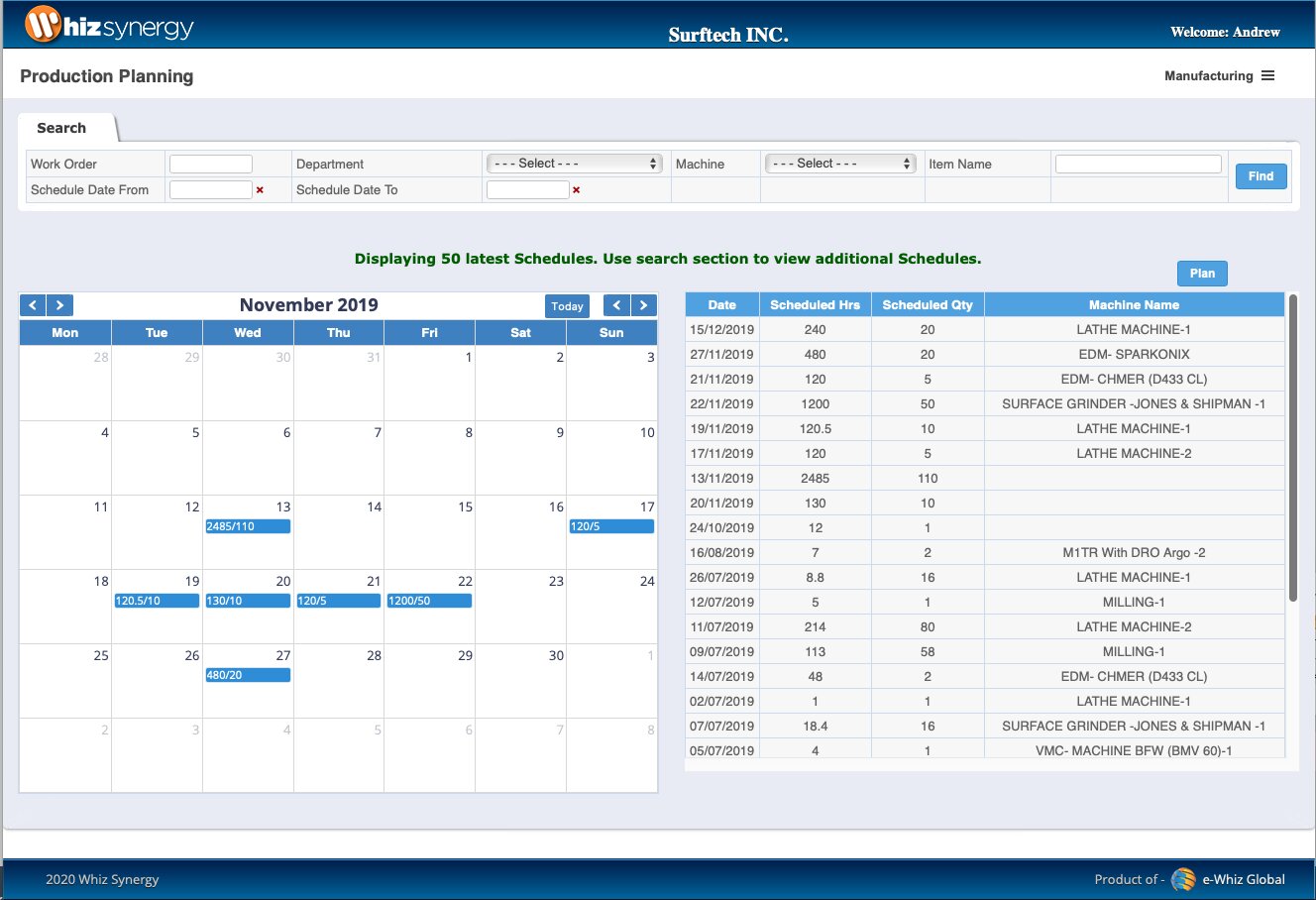Screen dimensions: 1316x900
Task: Click the back arrow above the Mon column
Action: point(33,306)
